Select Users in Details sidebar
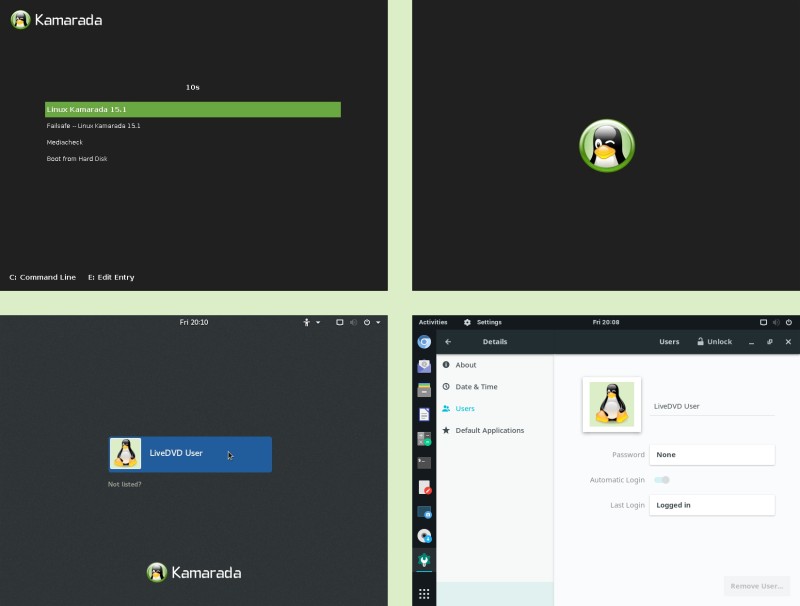 pos(494,409)
